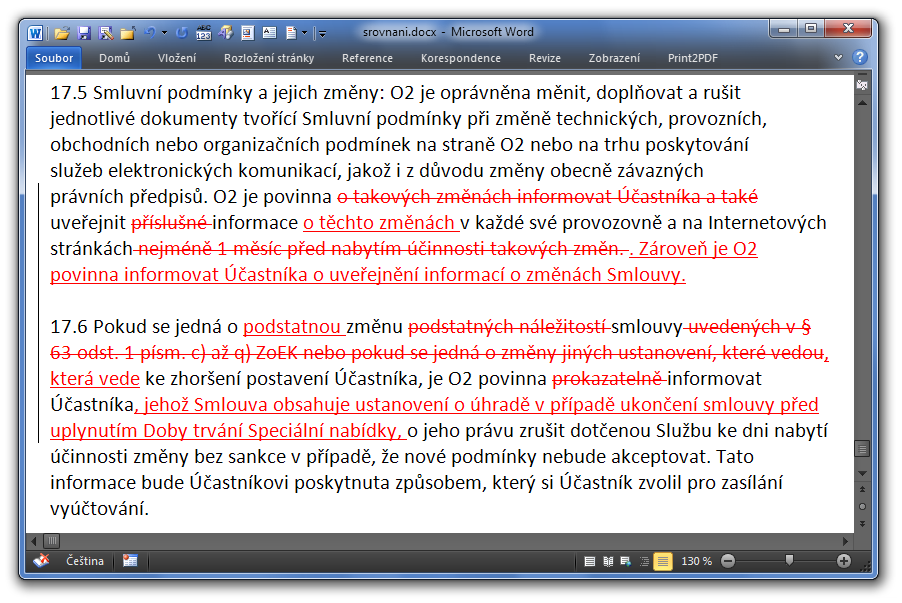The height and width of the screenshot is (603, 902).
Task: Run word count ABC 123 icon
Action: (x=204, y=33)
